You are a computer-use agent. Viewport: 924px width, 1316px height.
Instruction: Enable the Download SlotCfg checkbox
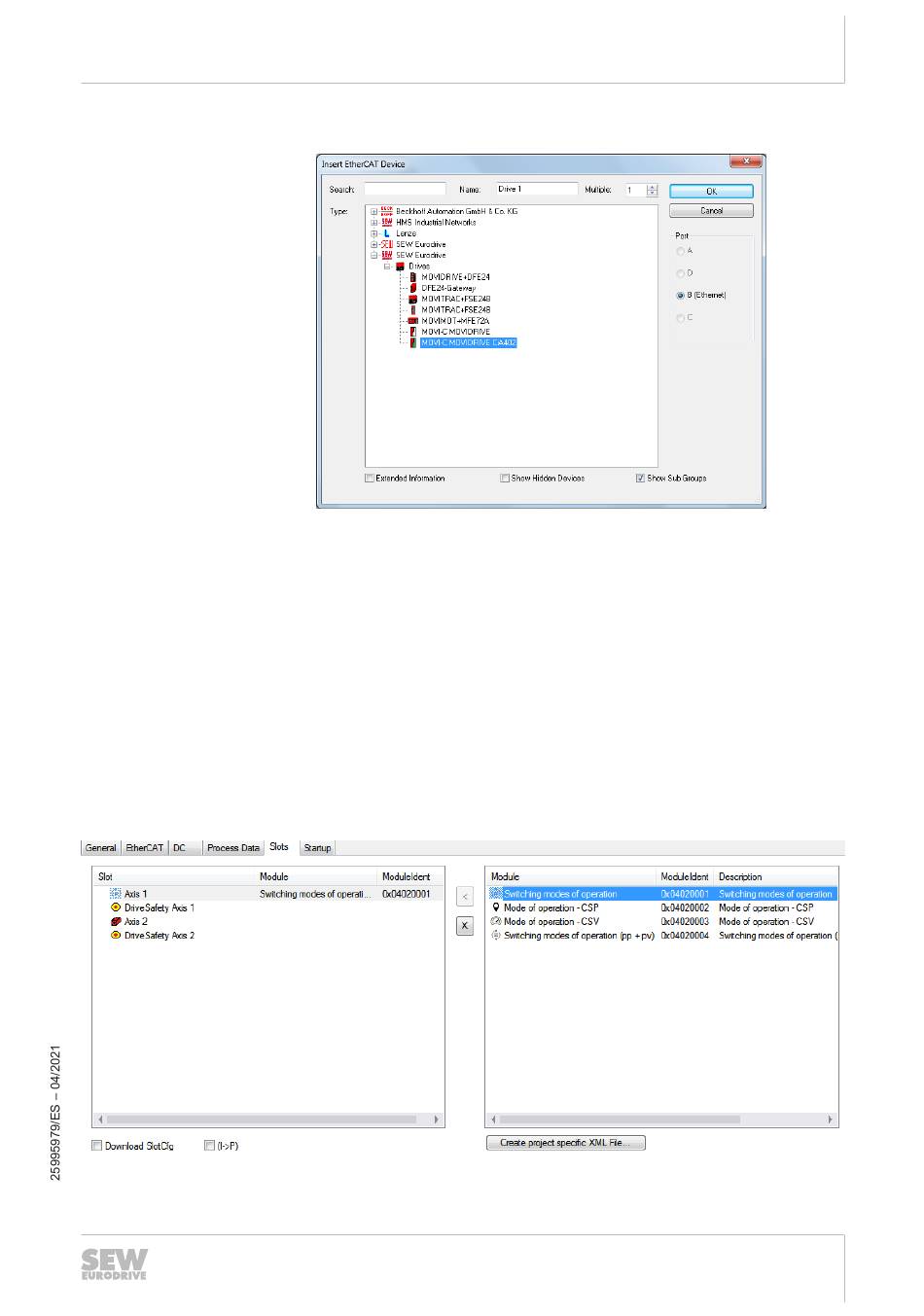point(97,1146)
